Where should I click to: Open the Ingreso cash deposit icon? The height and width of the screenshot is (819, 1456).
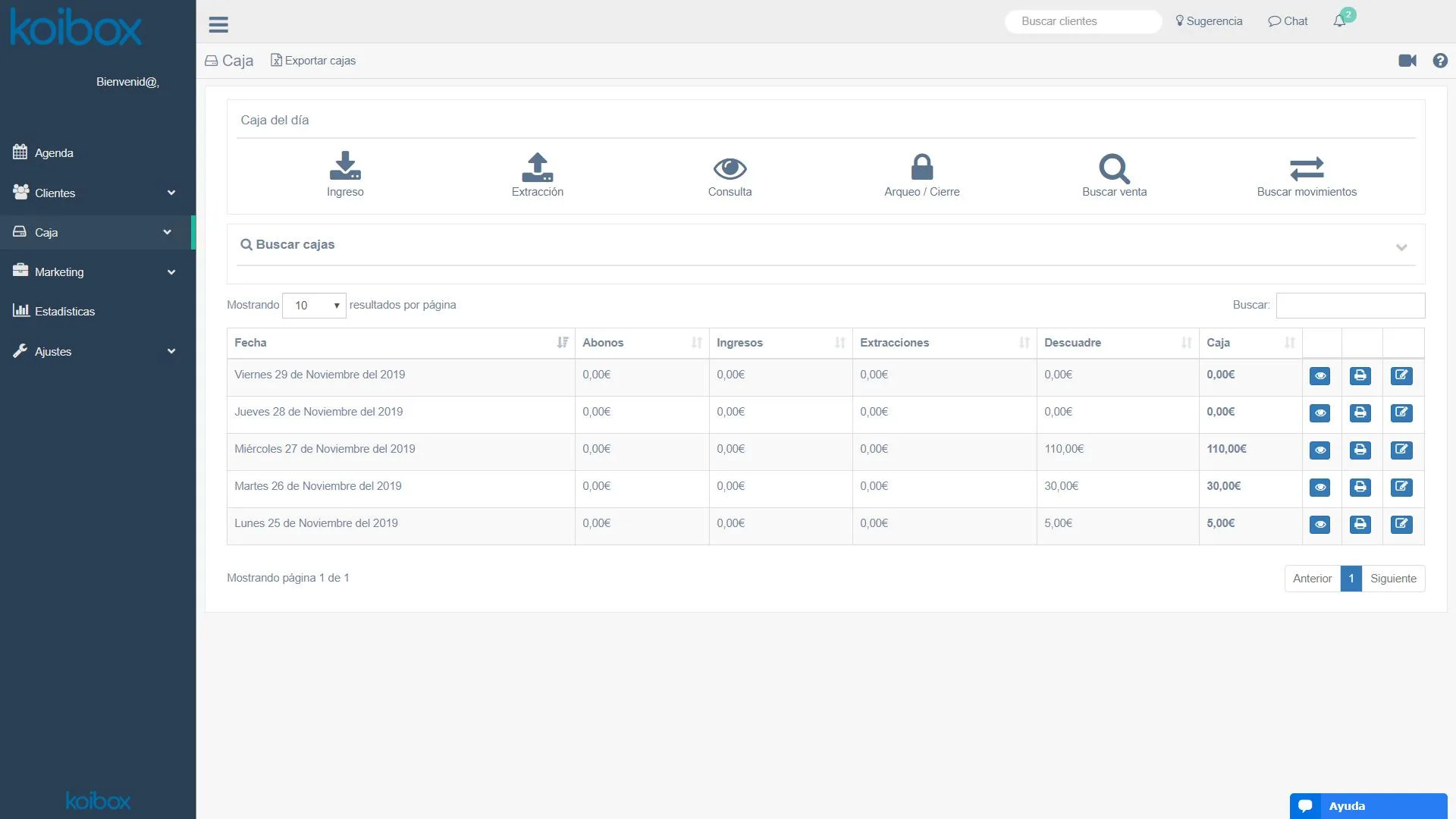[345, 166]
